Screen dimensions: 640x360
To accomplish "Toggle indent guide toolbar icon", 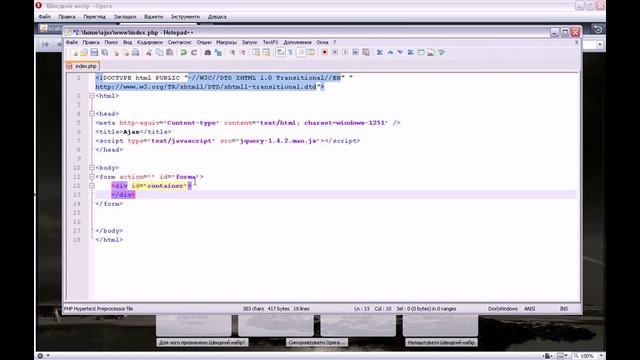I will click(301, 53).
